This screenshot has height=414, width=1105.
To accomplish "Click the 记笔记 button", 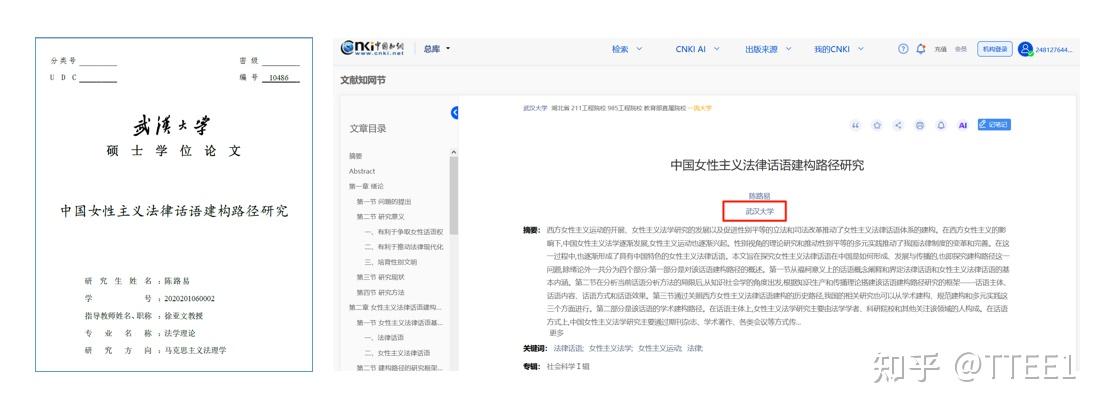I will (994, 125).
